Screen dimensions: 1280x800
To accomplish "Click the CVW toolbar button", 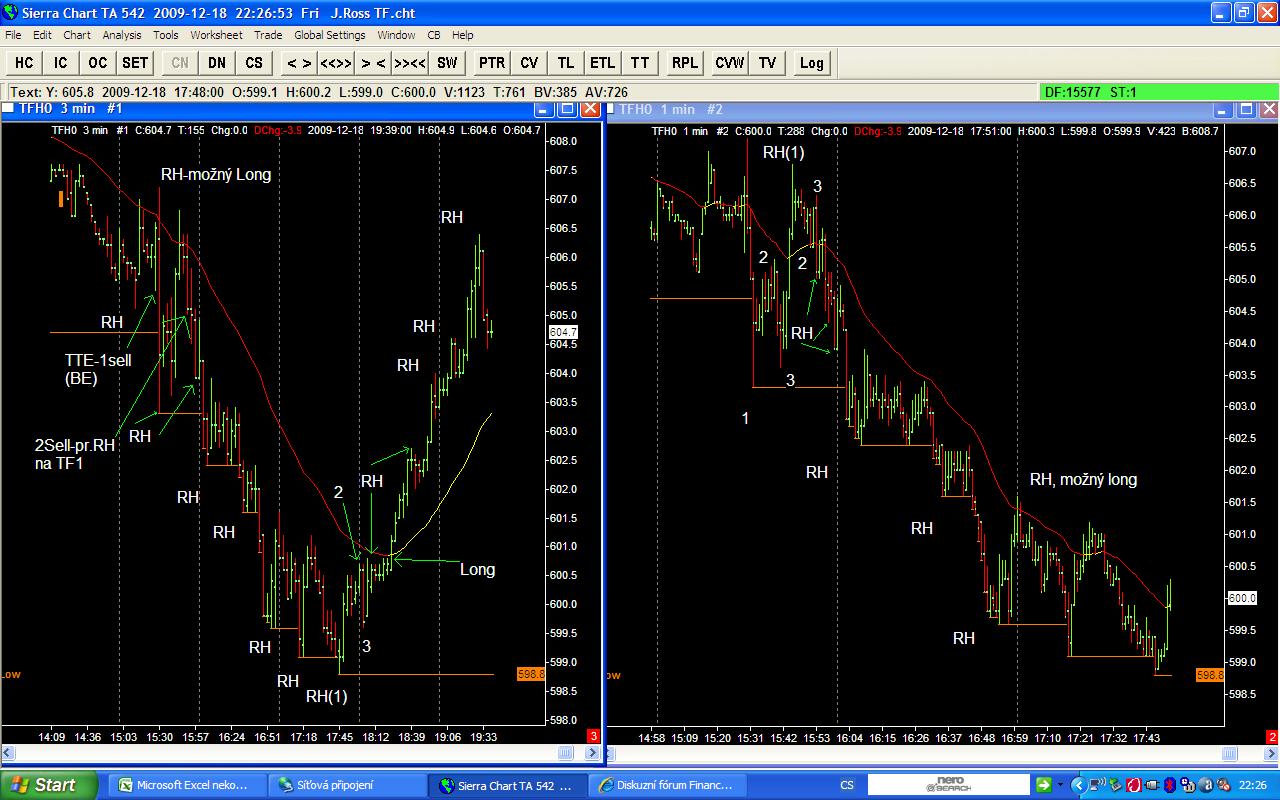I will pos(730,63).
